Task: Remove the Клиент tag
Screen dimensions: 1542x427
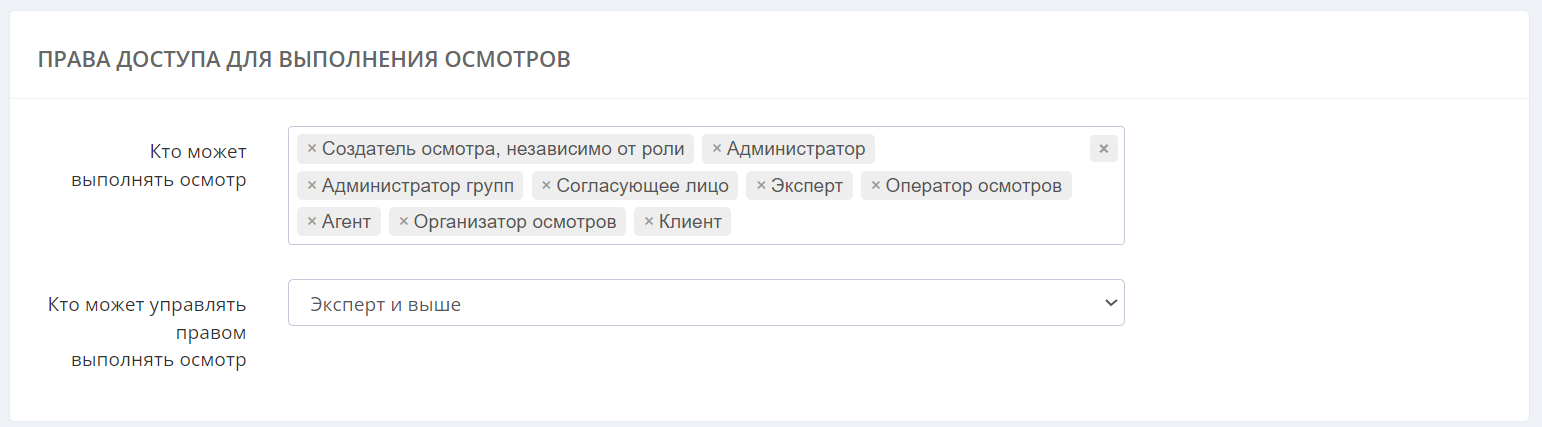Action: point(649,221)
